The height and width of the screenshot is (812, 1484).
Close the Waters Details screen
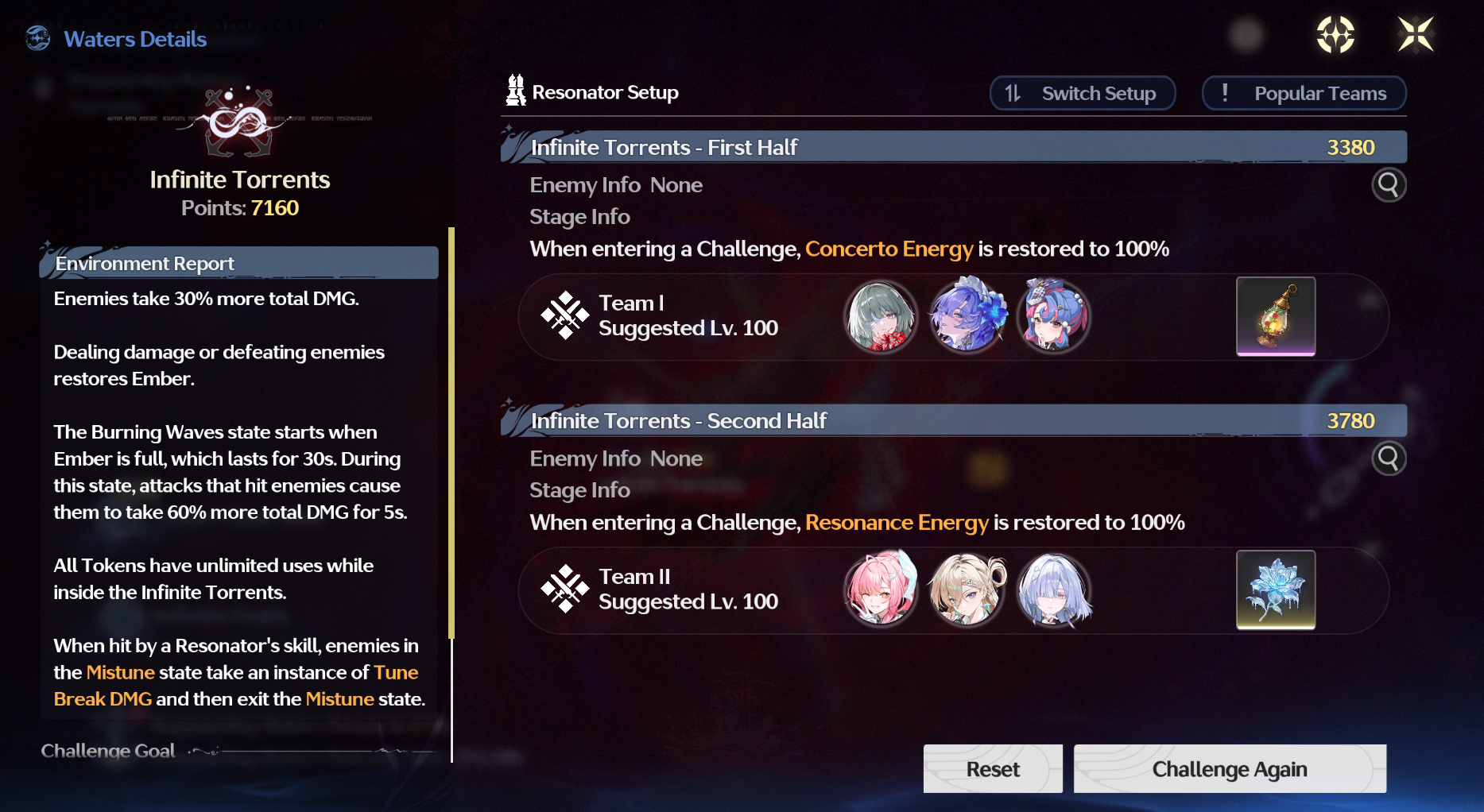tap(1416, 35)
